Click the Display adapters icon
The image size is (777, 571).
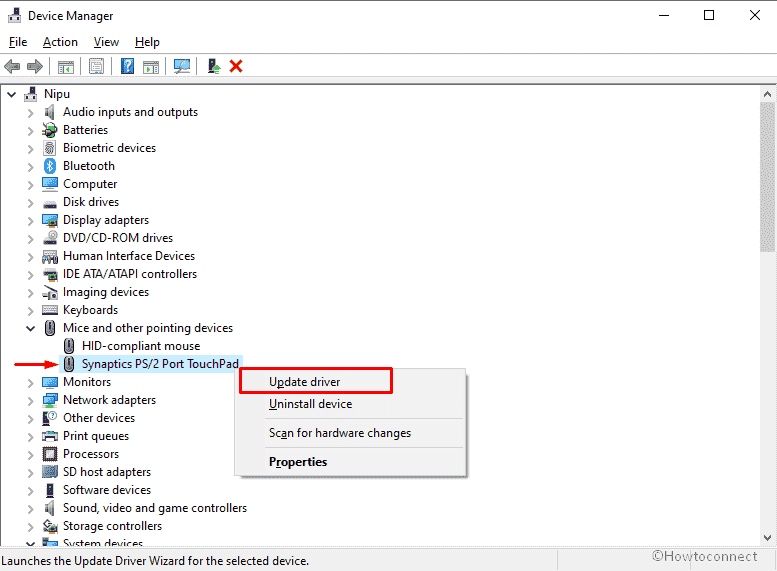[x=50, y=220]
